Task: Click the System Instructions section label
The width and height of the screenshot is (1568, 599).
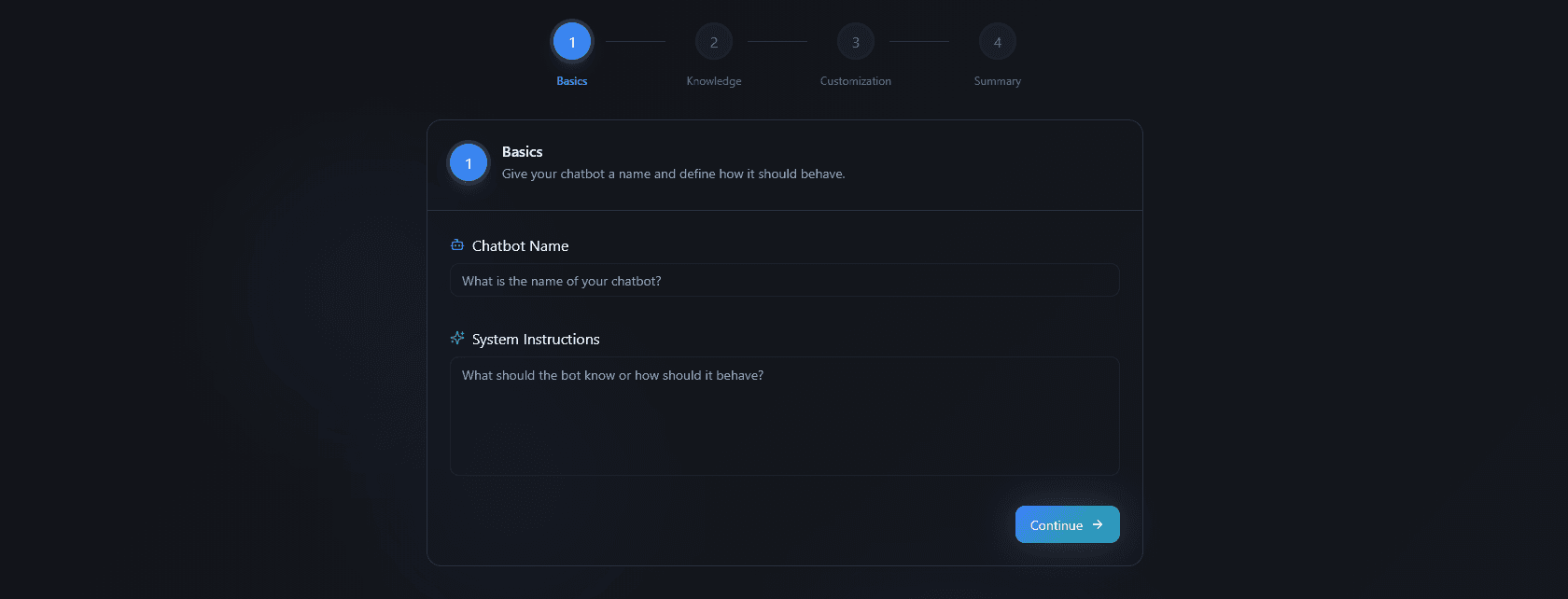Action: click(535, 339)
